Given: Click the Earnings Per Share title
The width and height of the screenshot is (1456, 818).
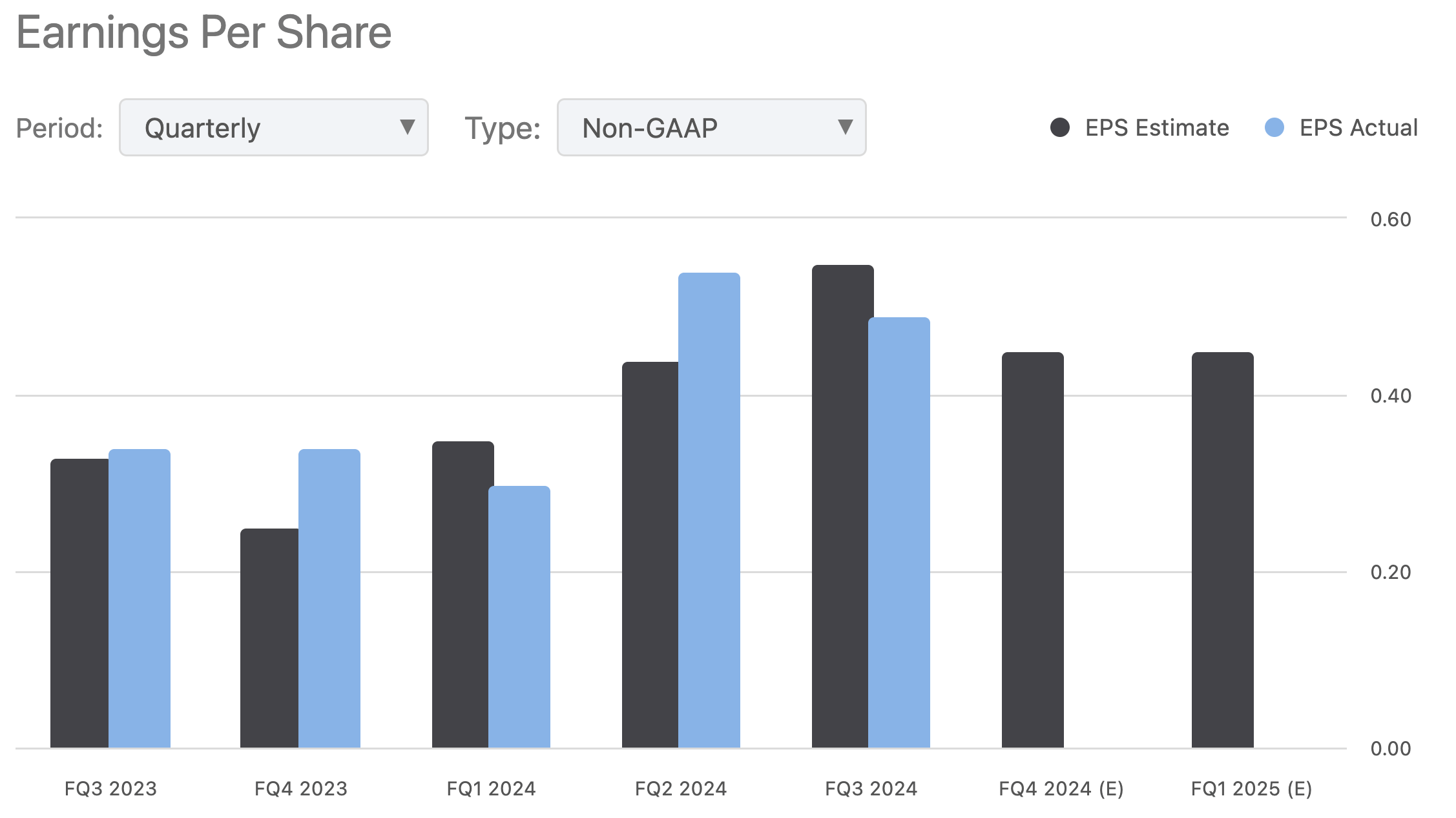Looking at the screenshot, I should 204,31.
